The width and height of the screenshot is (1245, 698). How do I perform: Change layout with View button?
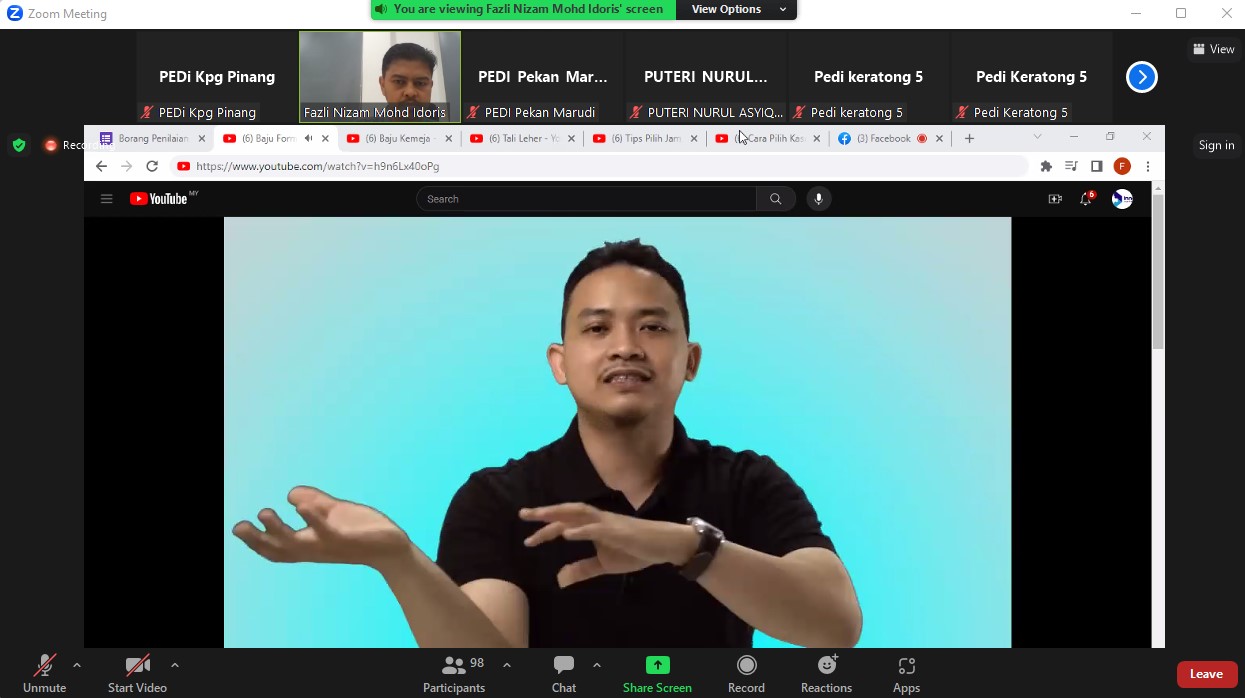1214,49
